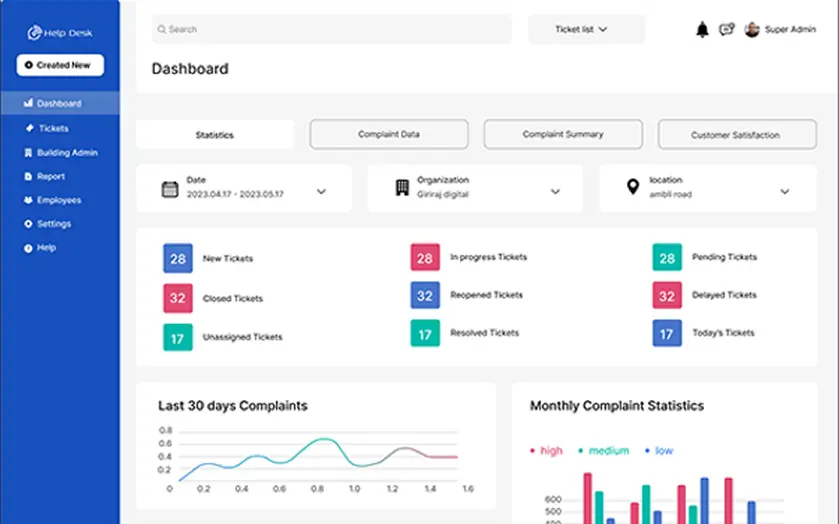Click the Created New button
The width and height of the screenshot is (839, 524).
coord(60,65)
